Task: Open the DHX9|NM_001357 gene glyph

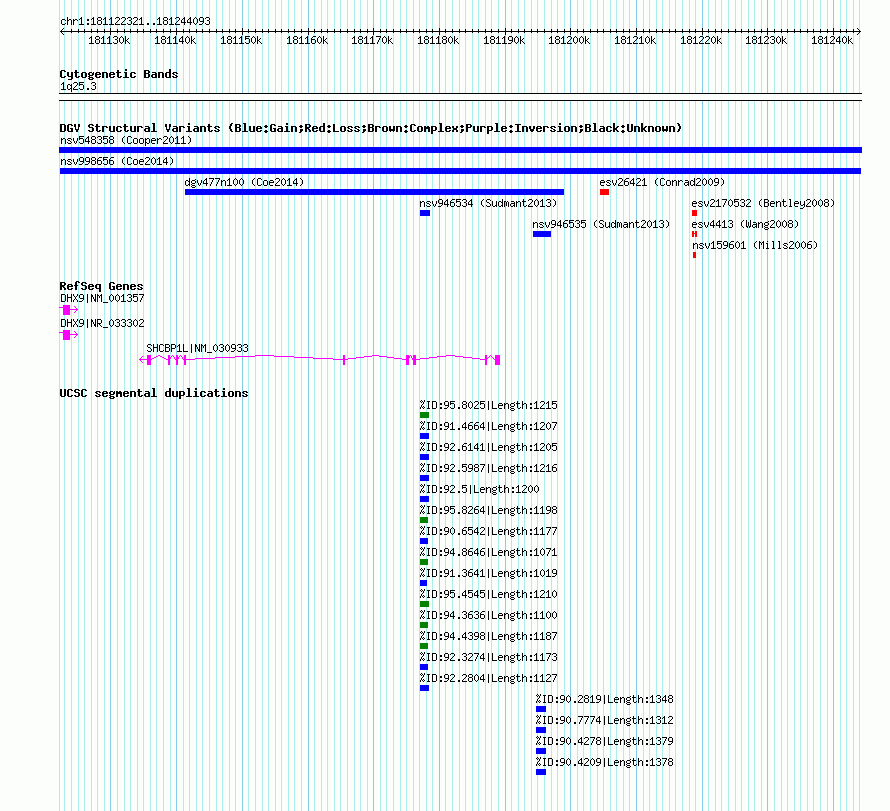Action: 69,310
